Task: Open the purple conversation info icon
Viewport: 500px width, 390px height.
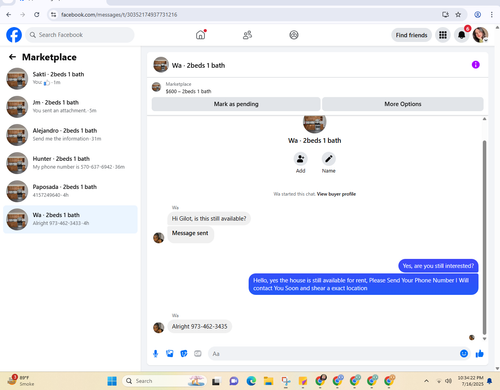Action: click(475, 65)
